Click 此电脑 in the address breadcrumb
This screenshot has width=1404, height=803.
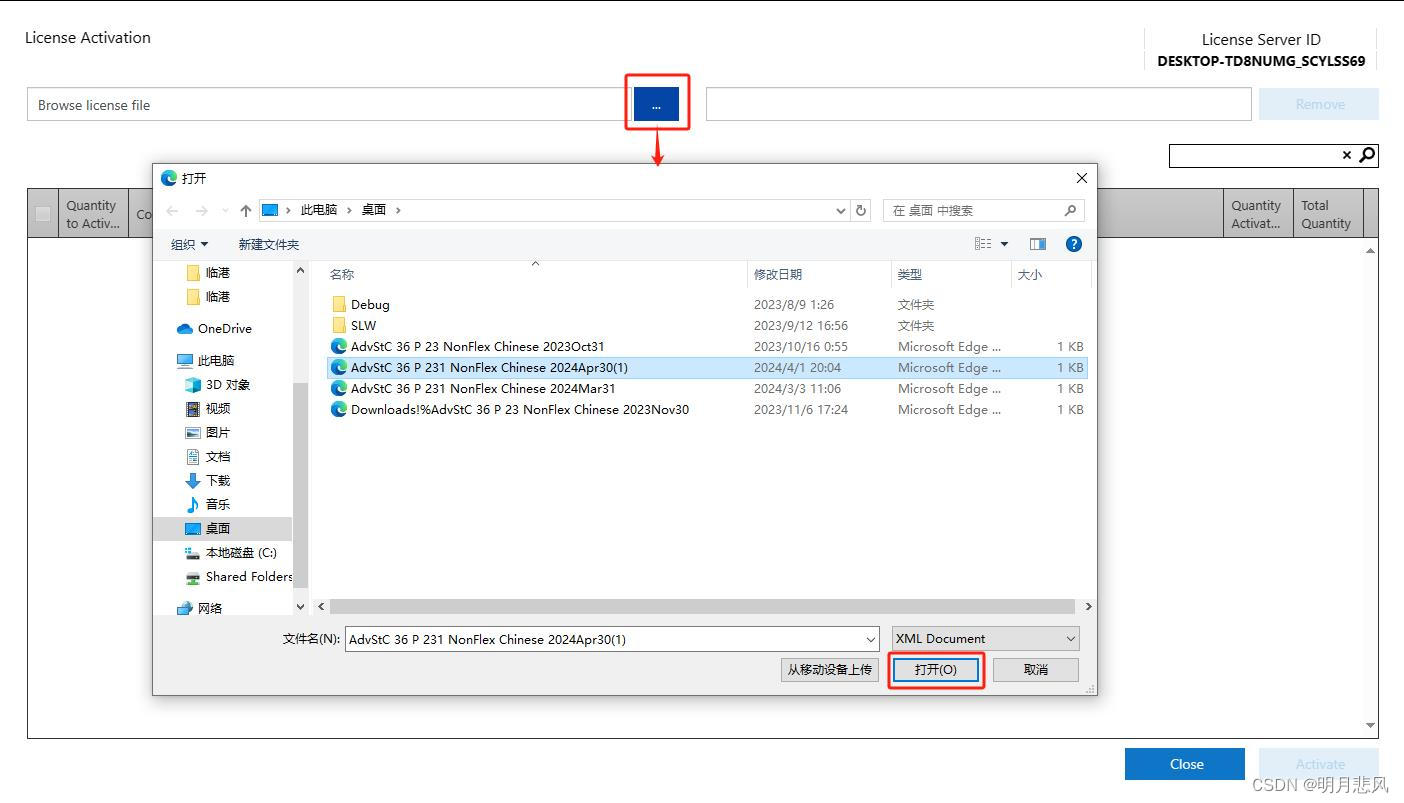coord(319,210)
